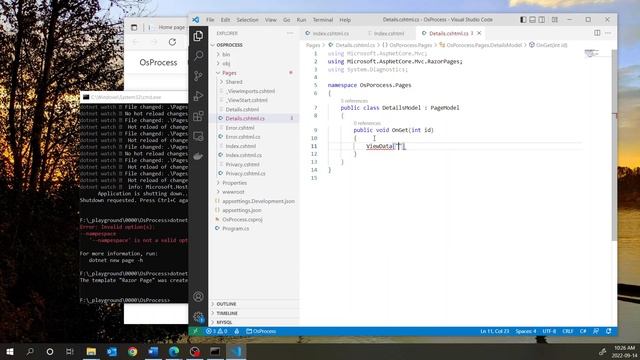The height and width of the screenshot is (360, 640).
Task: Open the Terminal menu
Action: coord(323,20)
